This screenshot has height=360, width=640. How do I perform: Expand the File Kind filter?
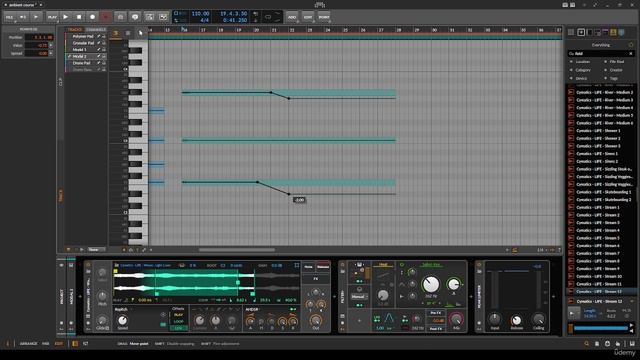[617, 62]
